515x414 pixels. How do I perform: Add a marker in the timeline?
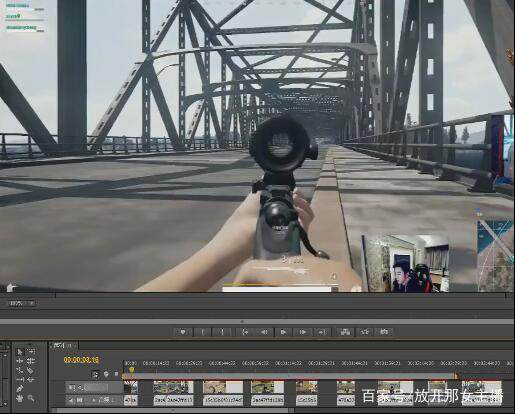[x=106, y=374]
